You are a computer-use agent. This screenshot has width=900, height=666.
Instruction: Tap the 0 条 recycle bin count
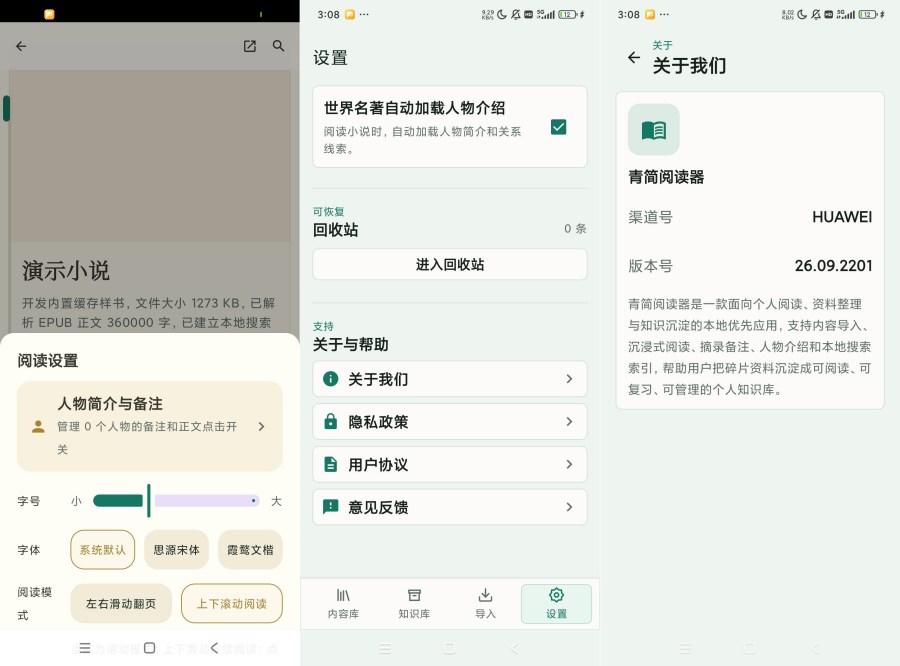[575, 229]
